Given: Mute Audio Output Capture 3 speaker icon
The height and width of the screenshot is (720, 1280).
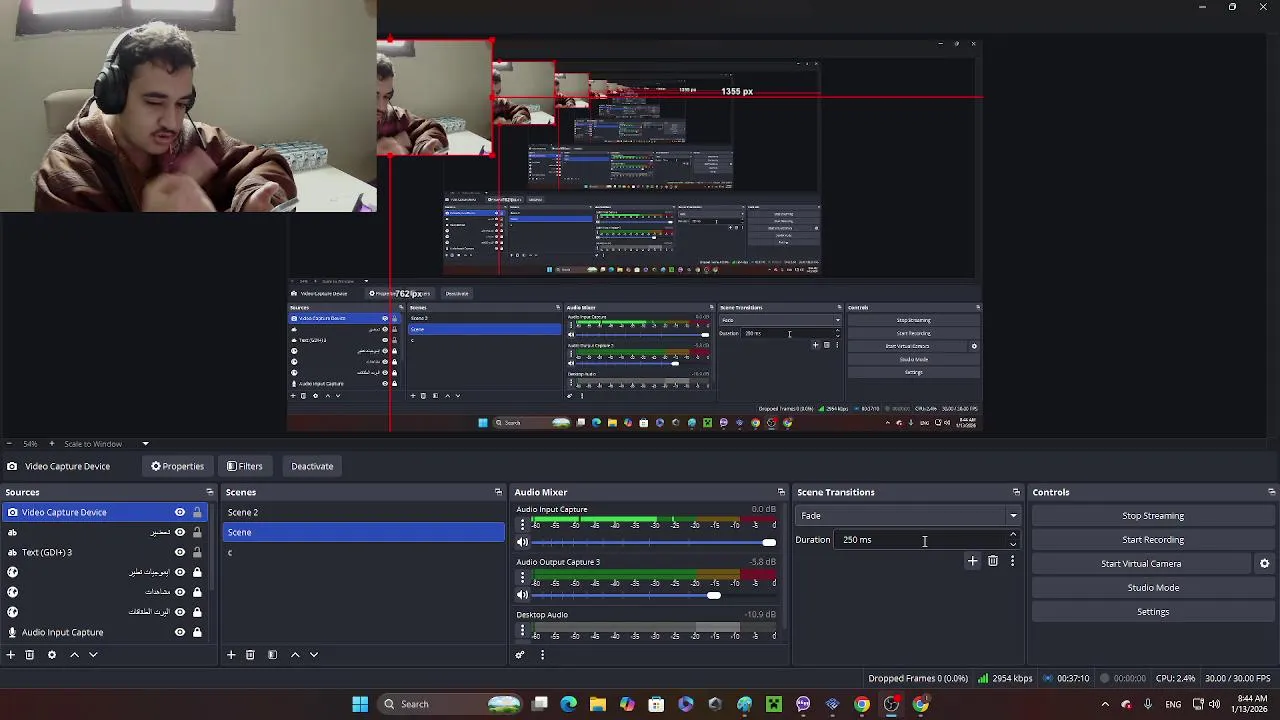Looking at the screenshot, I should 522,595.
